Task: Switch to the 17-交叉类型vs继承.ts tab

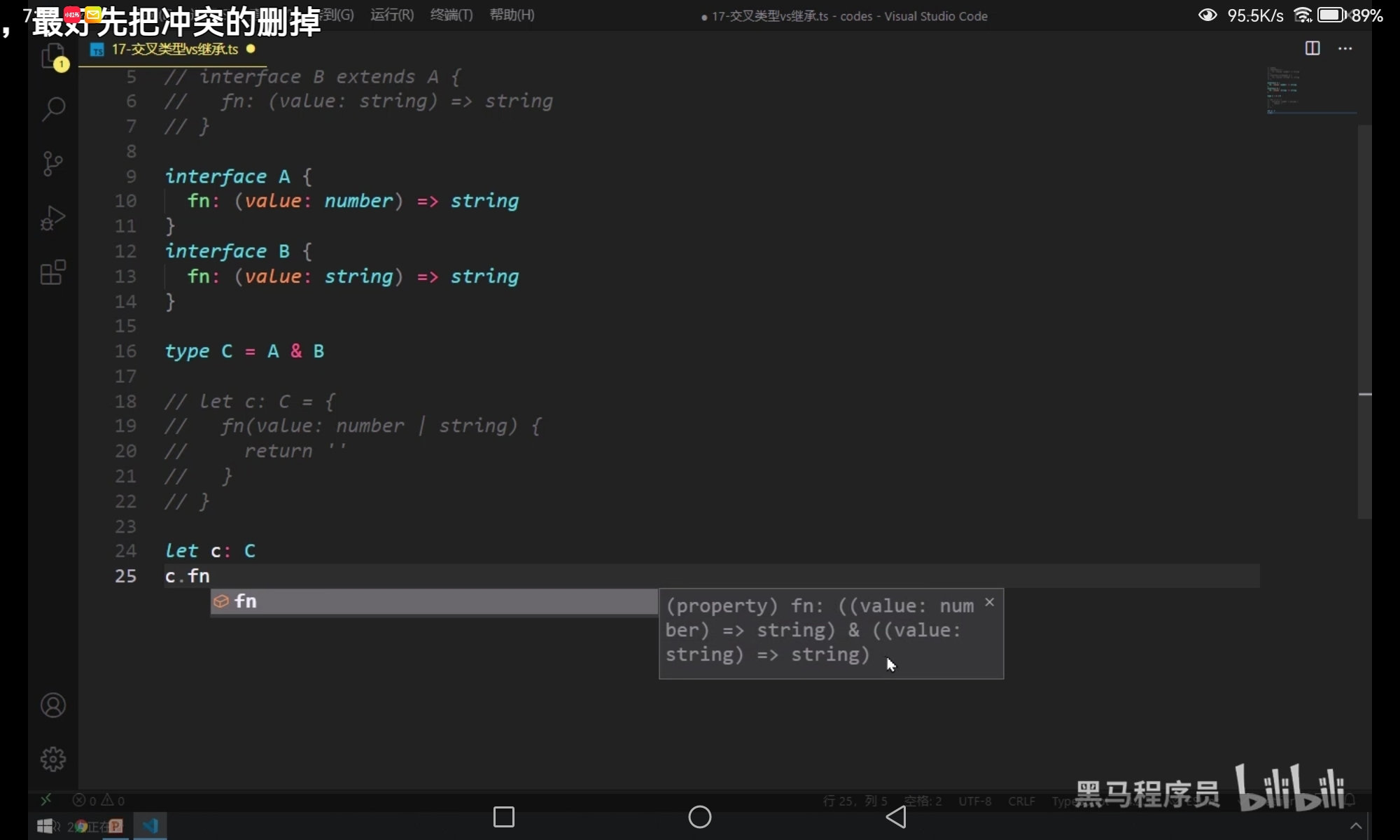Action: (x=174, y=49)
